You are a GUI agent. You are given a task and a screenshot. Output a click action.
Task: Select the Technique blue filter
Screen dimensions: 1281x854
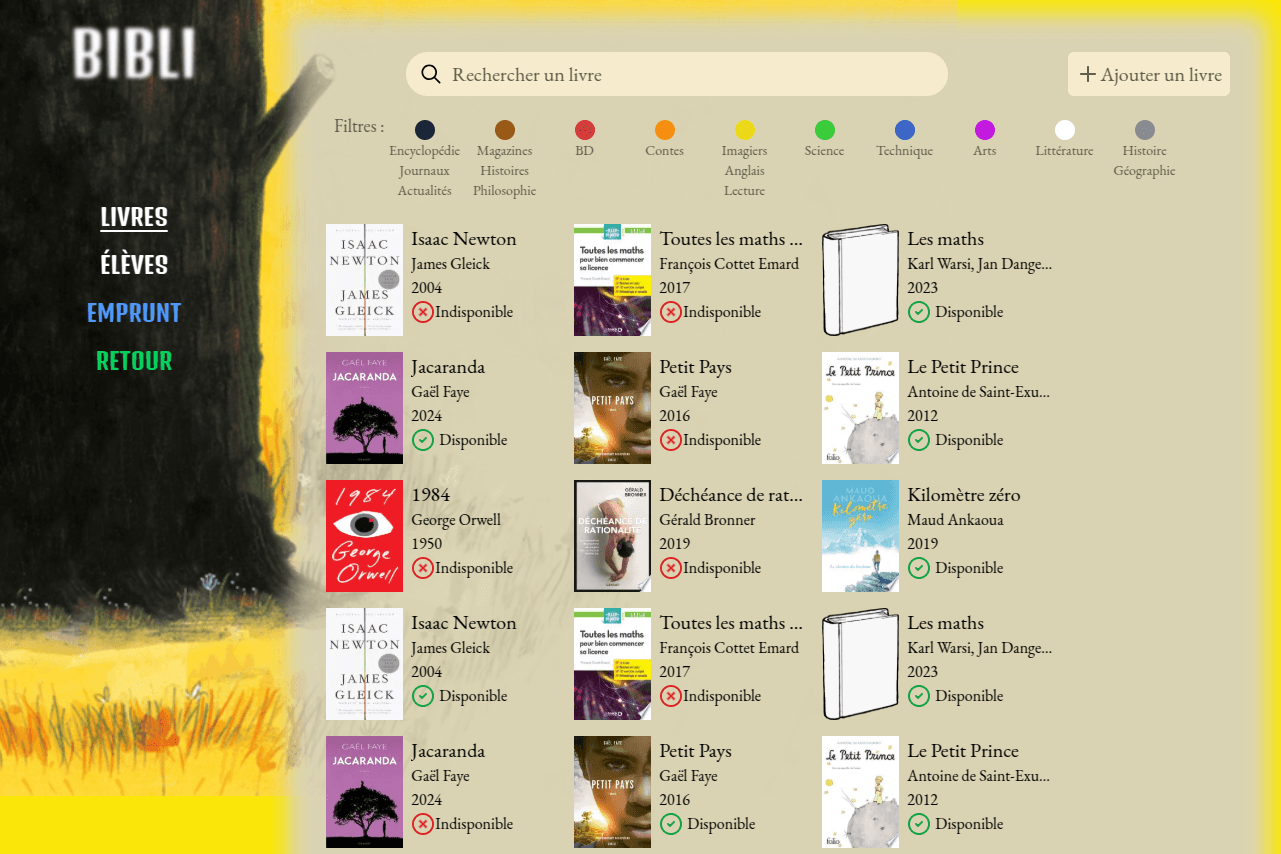click(905, 130)
